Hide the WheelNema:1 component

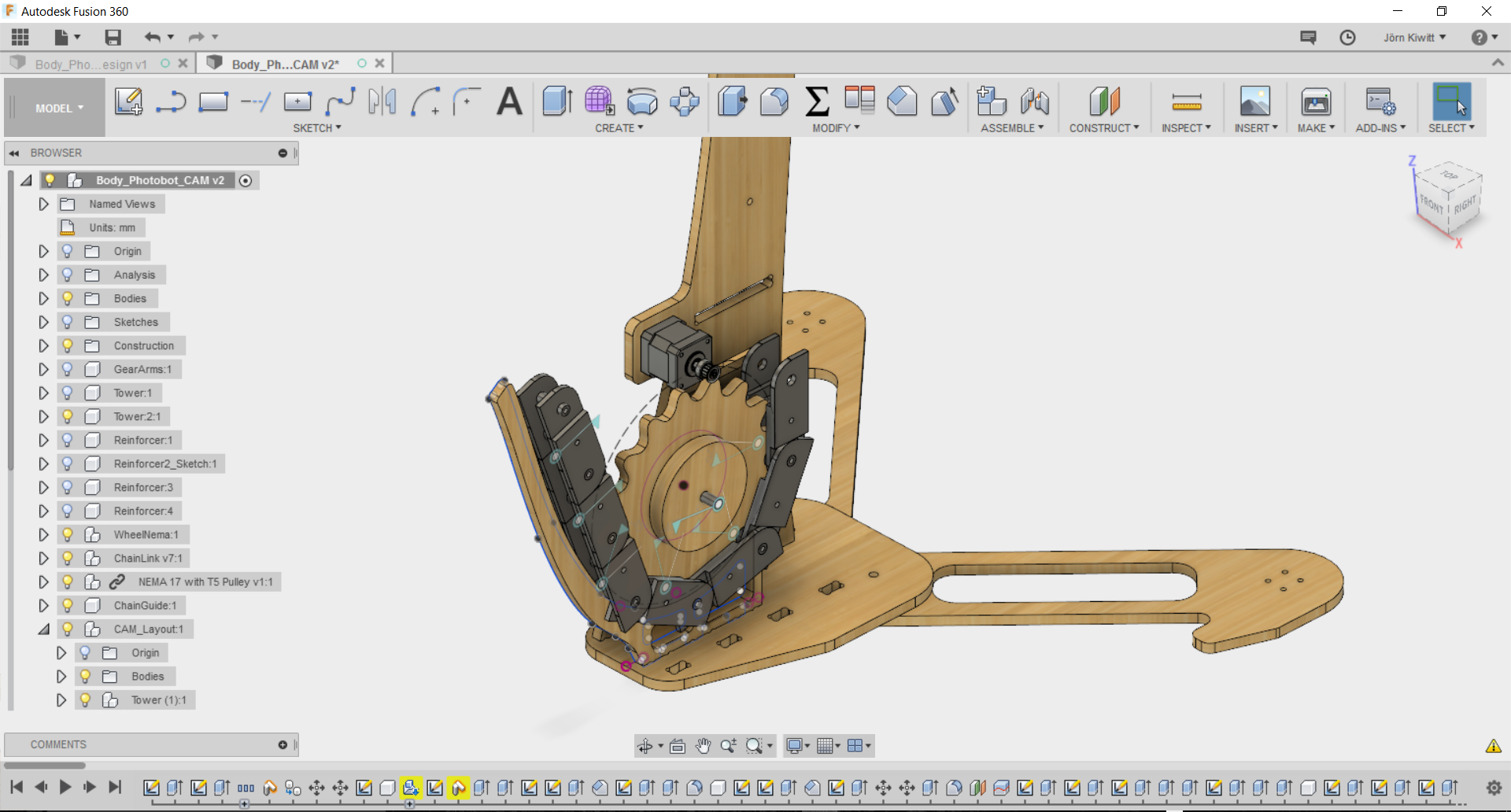68,534
